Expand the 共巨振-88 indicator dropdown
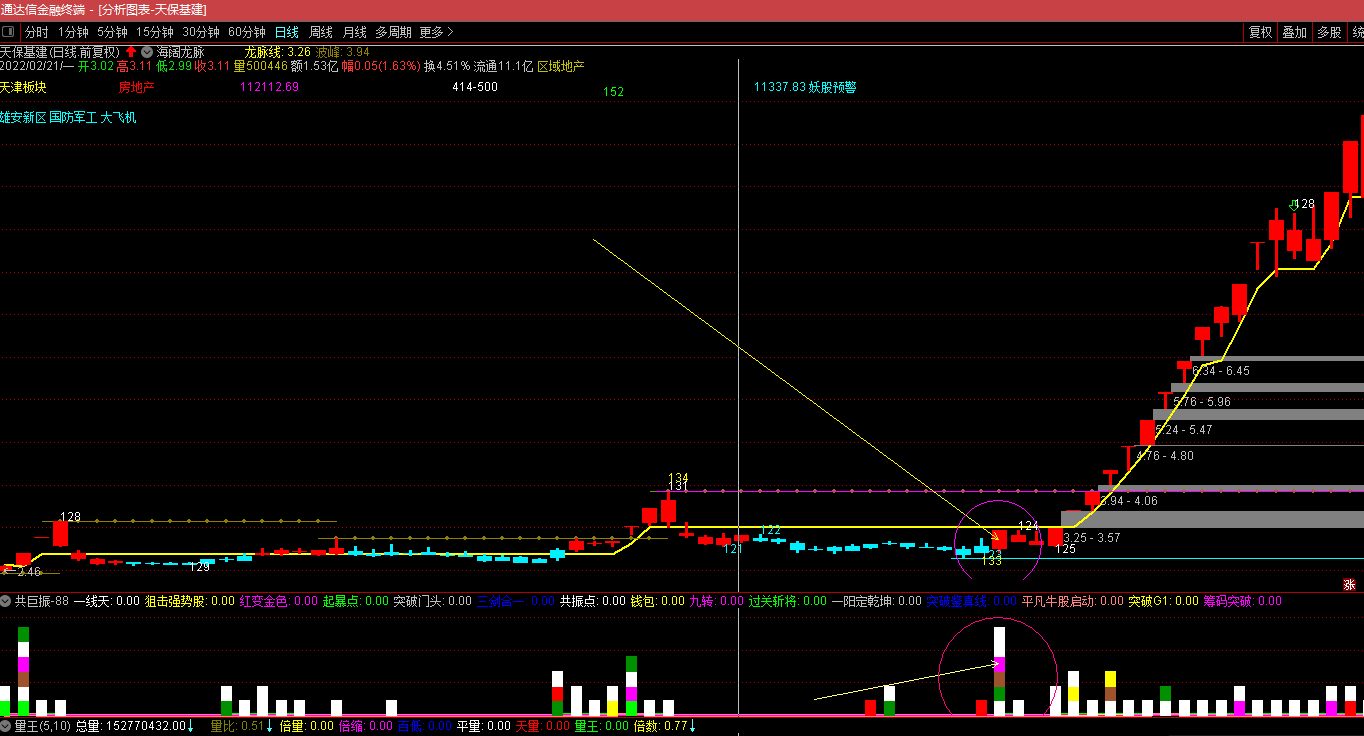Image resolution: width=1364 pixels, height=736 pixels. pos(6,601)
